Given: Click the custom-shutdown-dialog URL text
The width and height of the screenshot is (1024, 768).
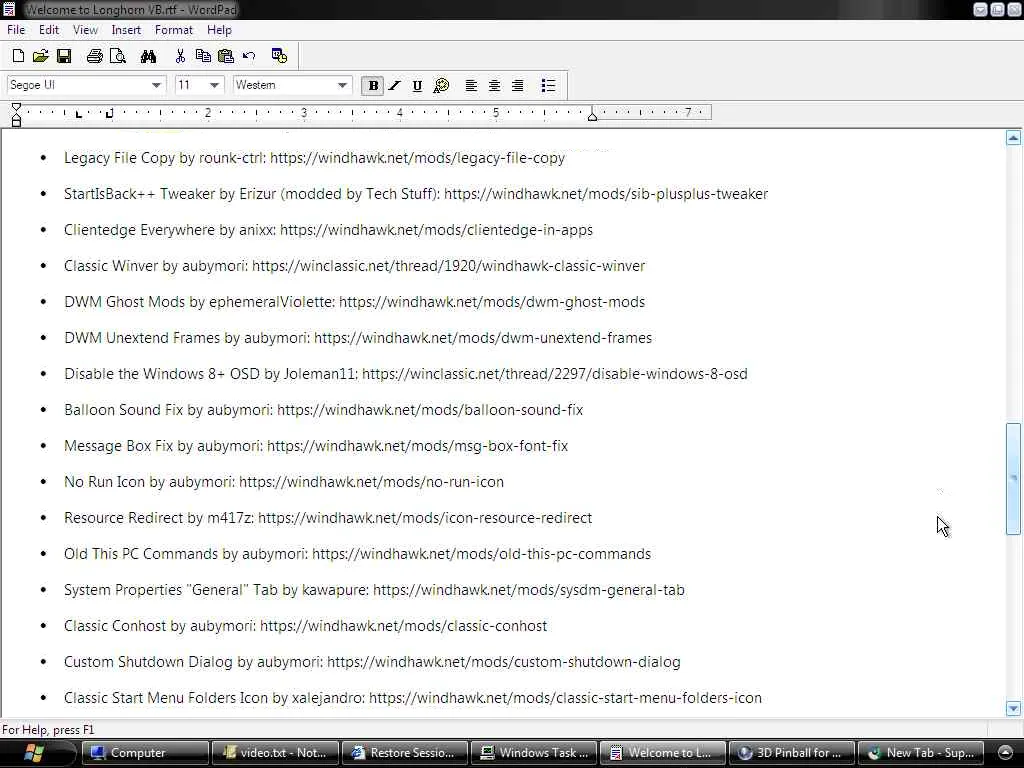Looking at the screenshot, I should (x=504, y=662).
